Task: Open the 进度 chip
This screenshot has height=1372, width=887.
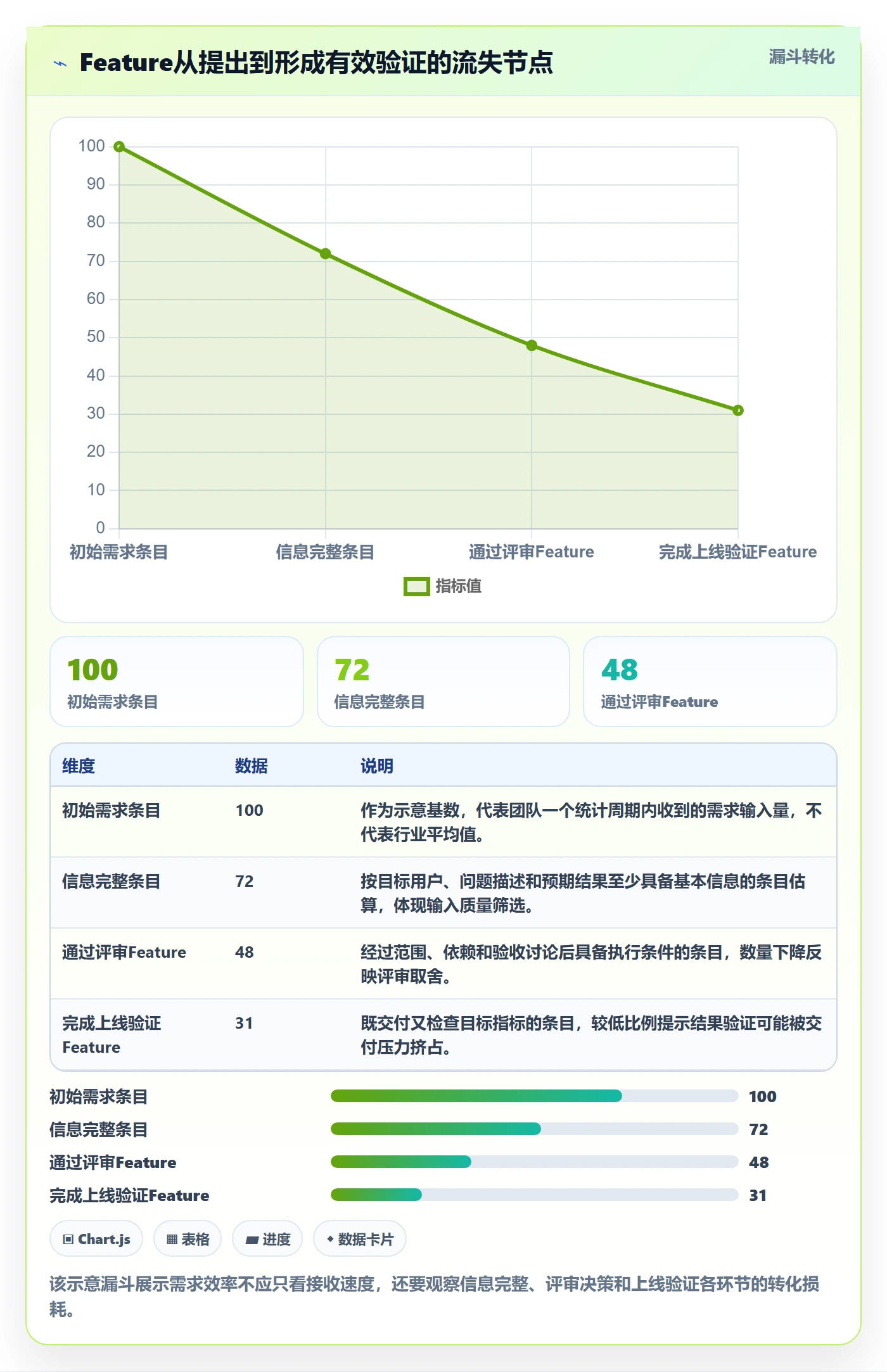Action: coord(267,1239)
